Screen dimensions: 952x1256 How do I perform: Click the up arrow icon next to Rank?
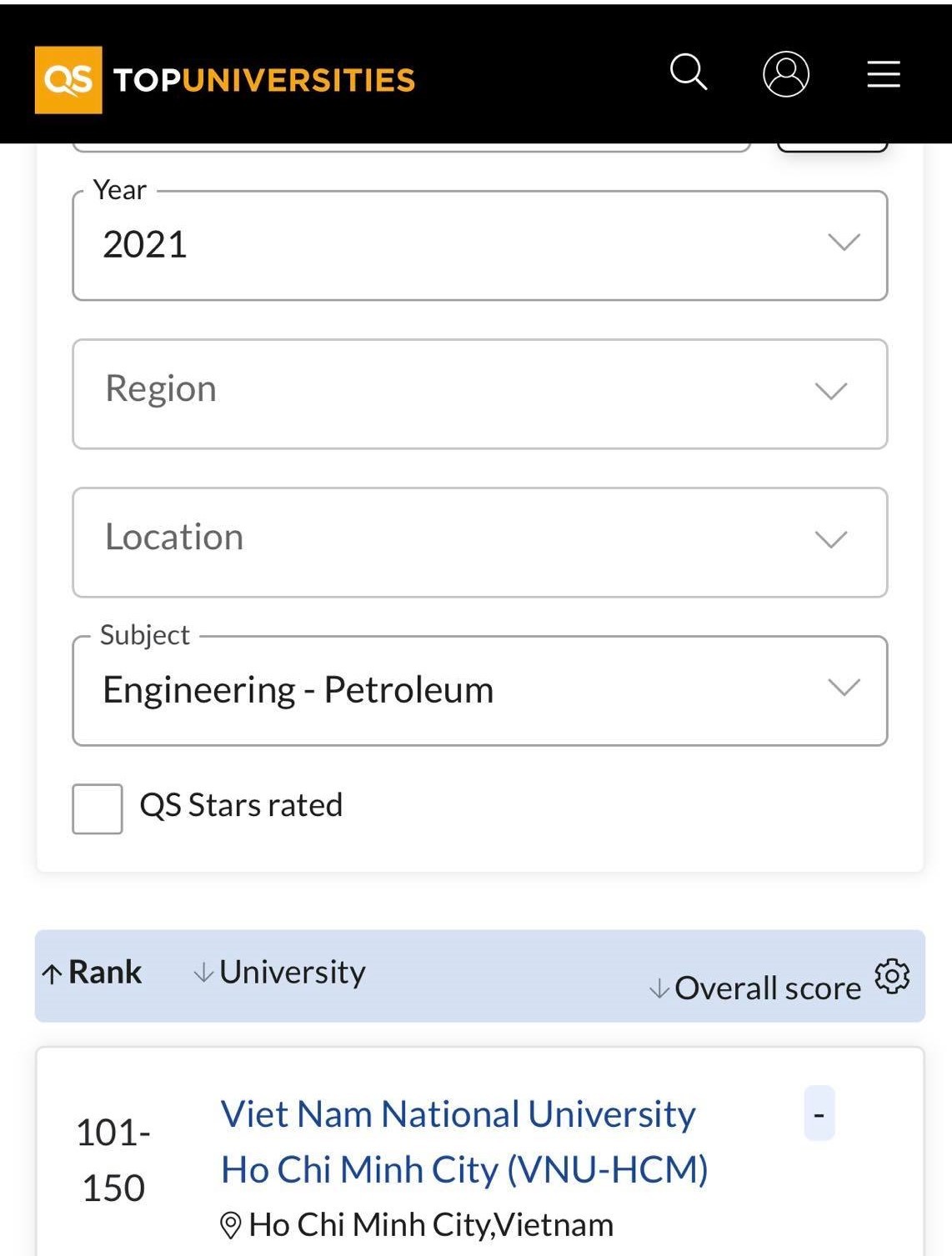pos(52,973)
